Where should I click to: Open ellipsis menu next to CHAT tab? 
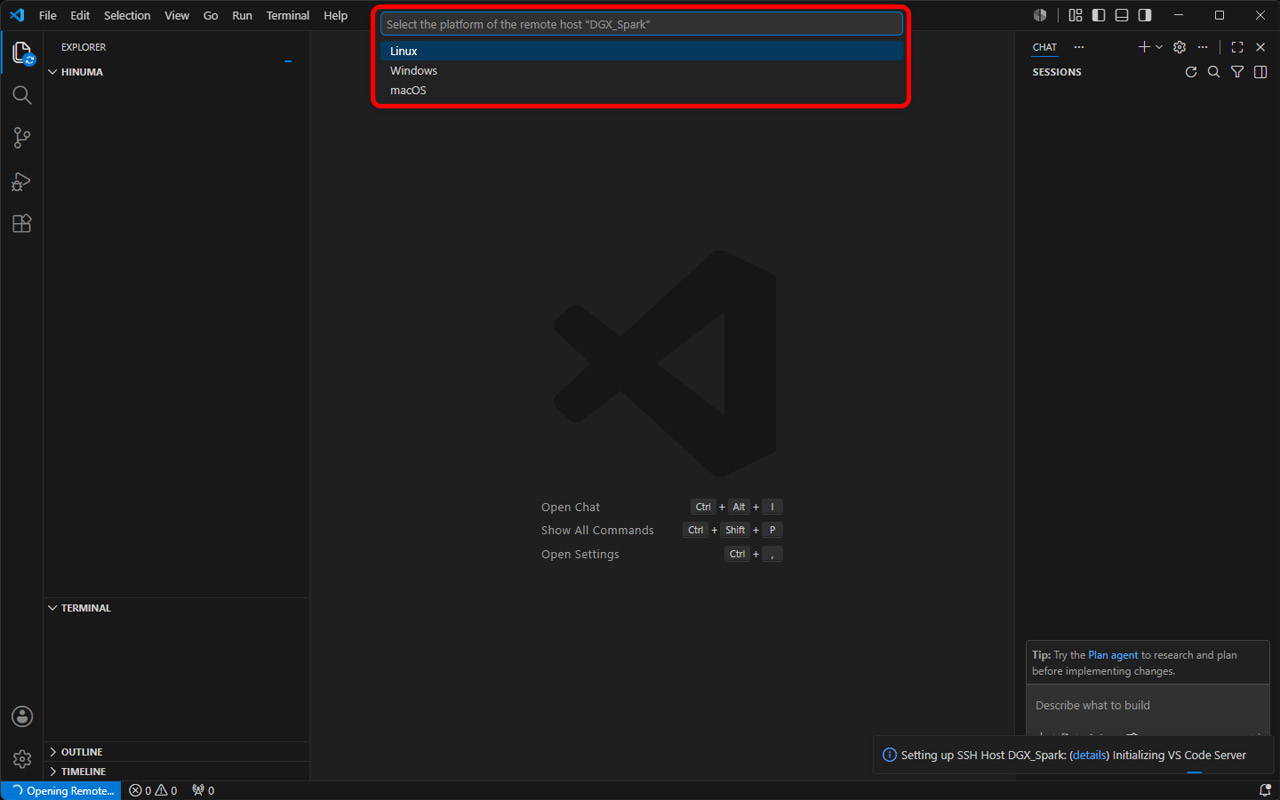1078,47
